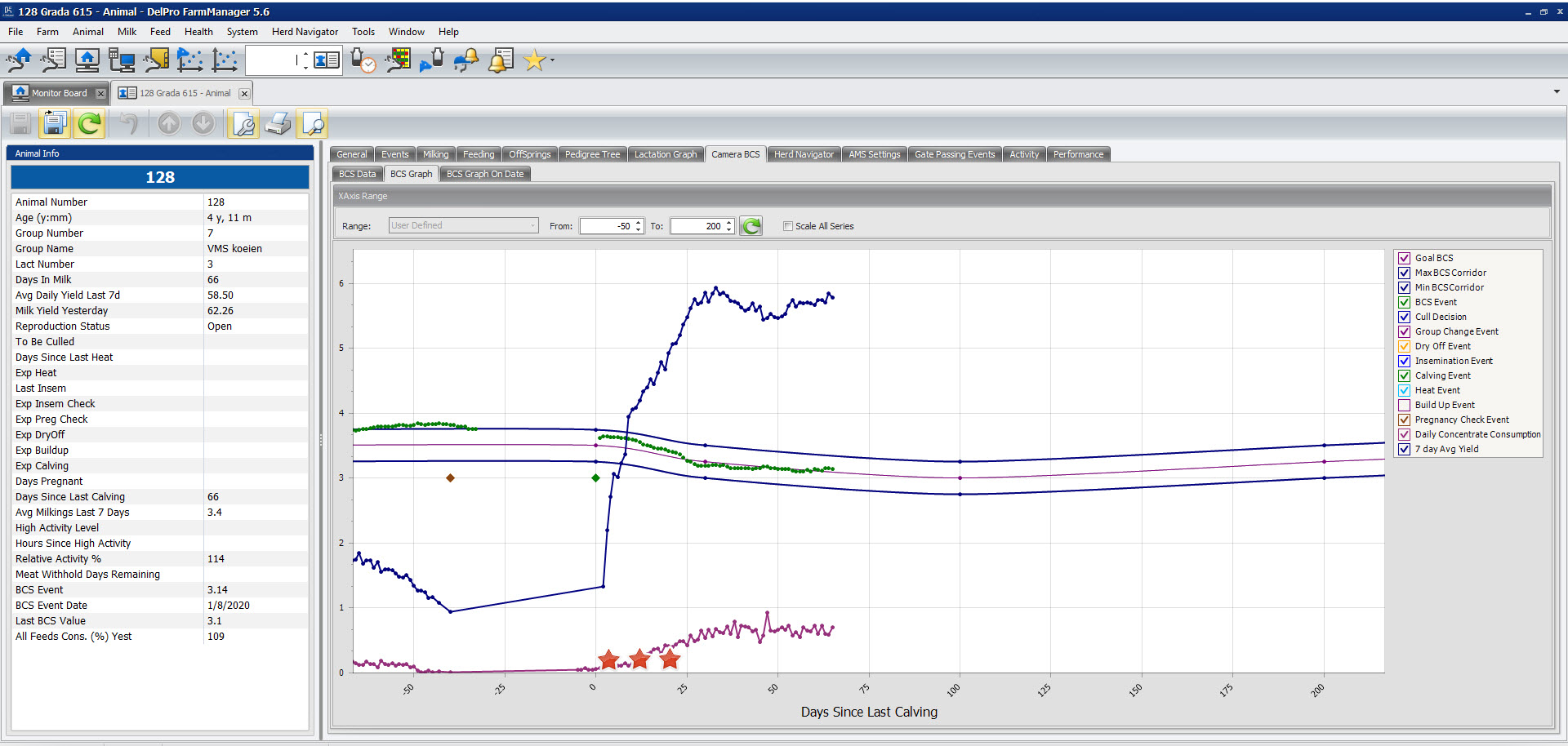The width and height of the screenshot is (1568, 746).
Task: Hide the 7 day Avg Yield series
Action: click(1405, 449)
